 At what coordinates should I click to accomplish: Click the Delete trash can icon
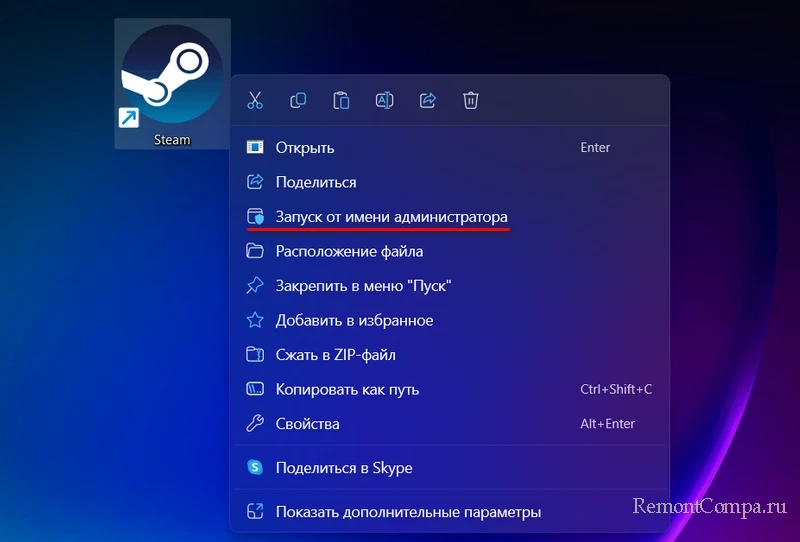tap(471, 100)
